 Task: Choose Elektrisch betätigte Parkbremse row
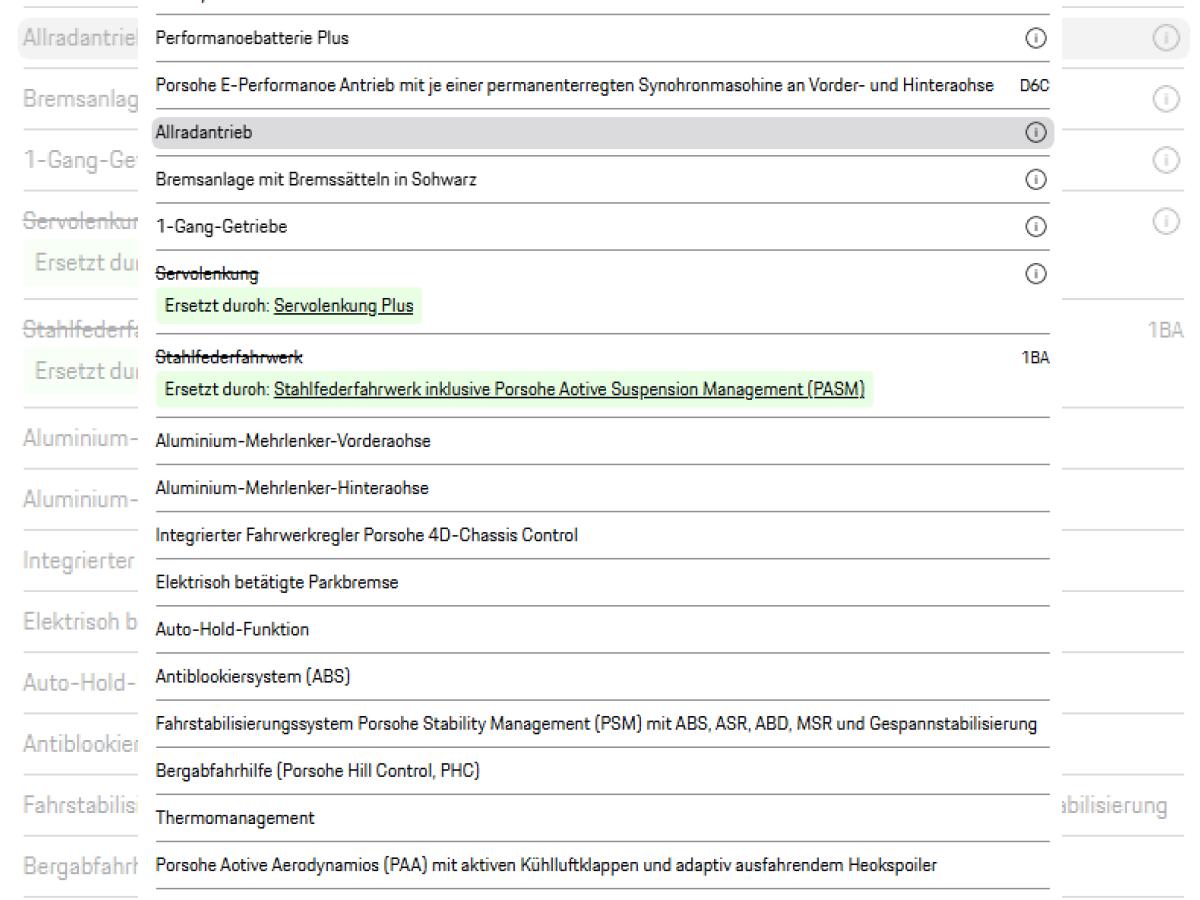coord(601,583)
